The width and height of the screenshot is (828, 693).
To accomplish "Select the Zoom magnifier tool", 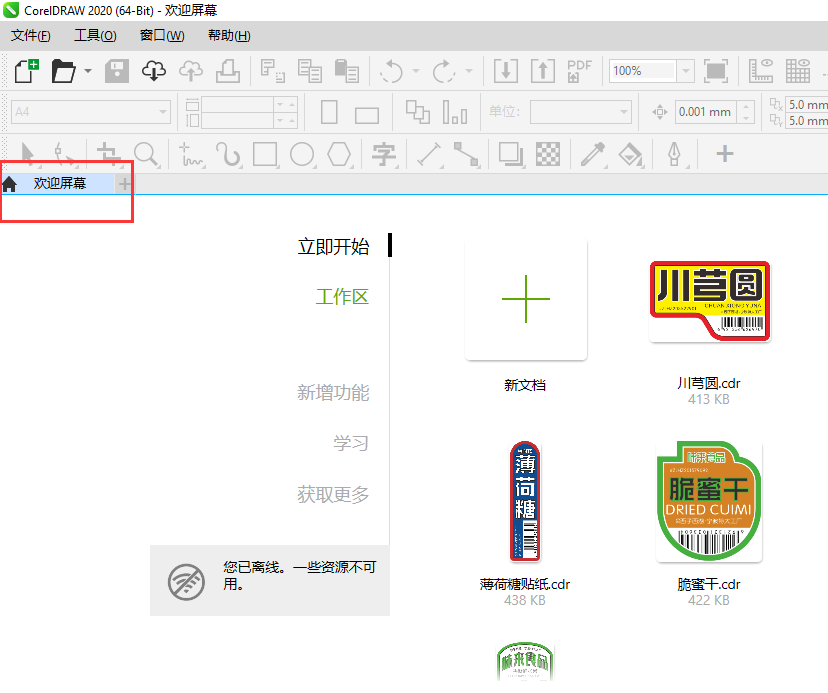I will pos(146,154).
